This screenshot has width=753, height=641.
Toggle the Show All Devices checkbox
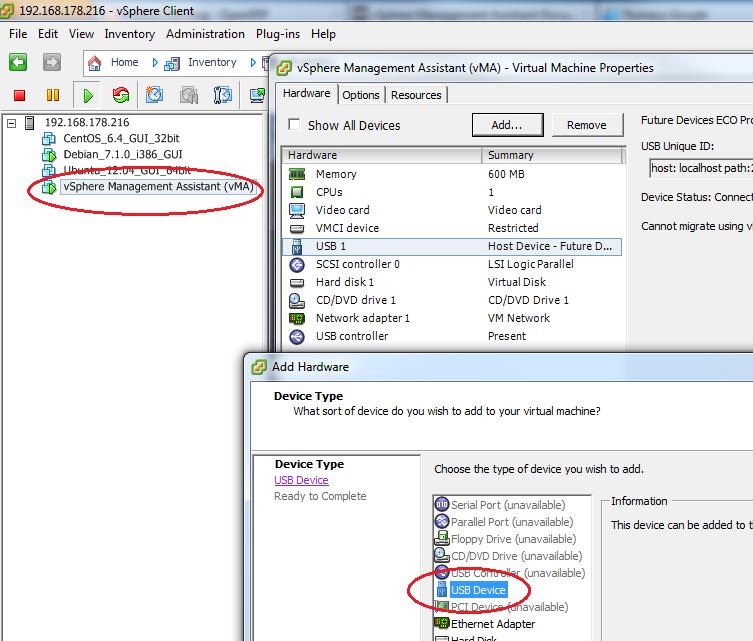[294, 124]
